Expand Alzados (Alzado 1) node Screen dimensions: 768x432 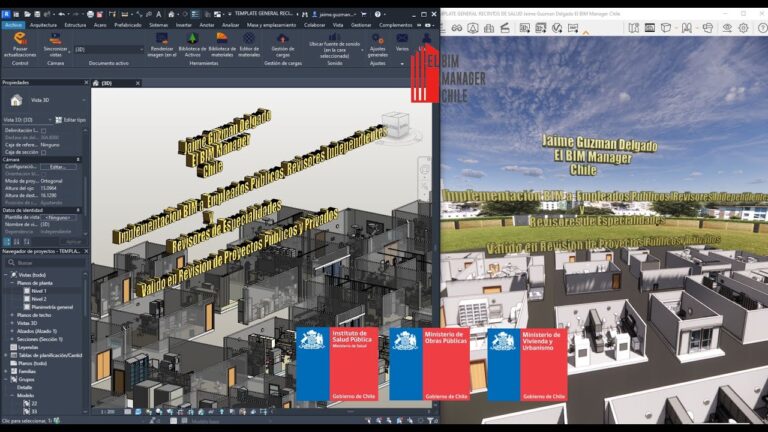(x=12, y=332)
